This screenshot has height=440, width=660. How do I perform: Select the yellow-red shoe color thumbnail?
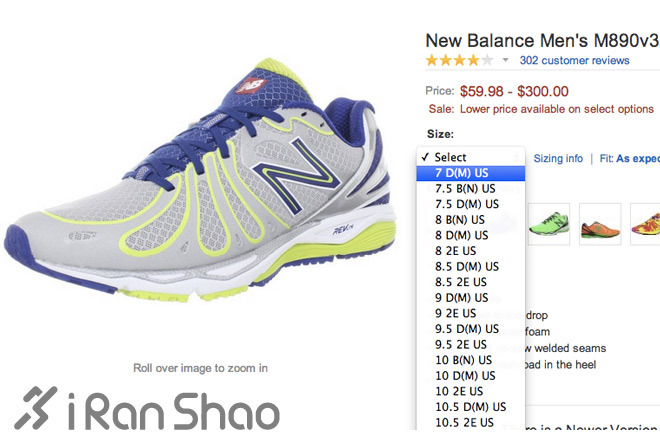coord(648,223)
